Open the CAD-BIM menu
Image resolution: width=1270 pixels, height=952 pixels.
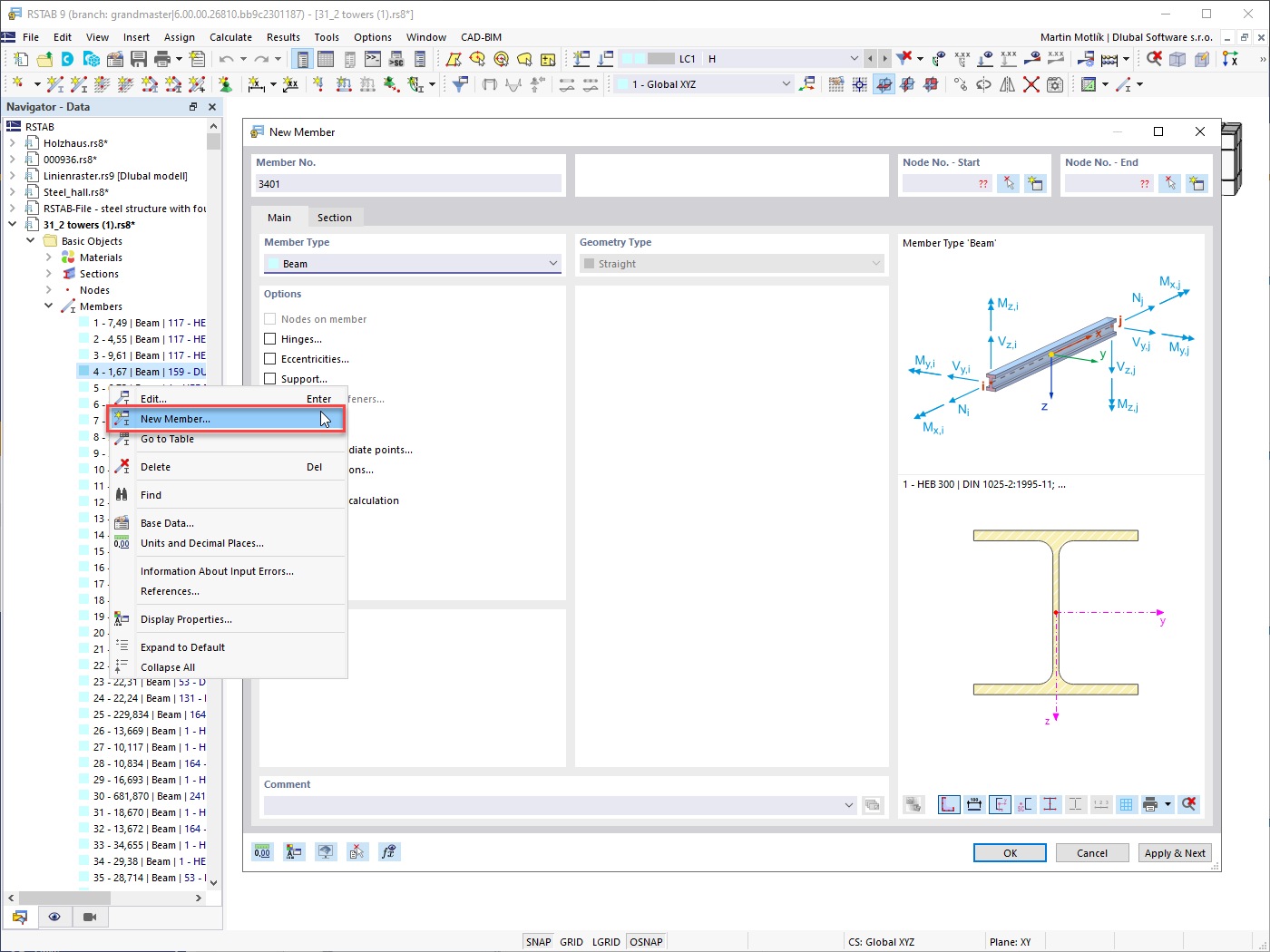tap(481, 37)
